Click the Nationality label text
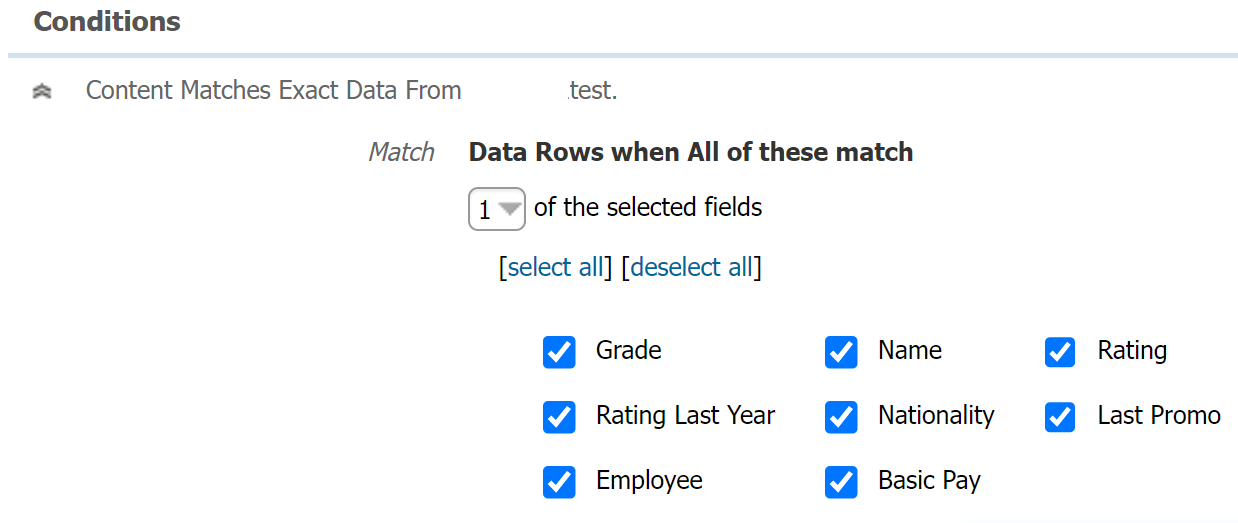1238x523 pixels. 936,416
